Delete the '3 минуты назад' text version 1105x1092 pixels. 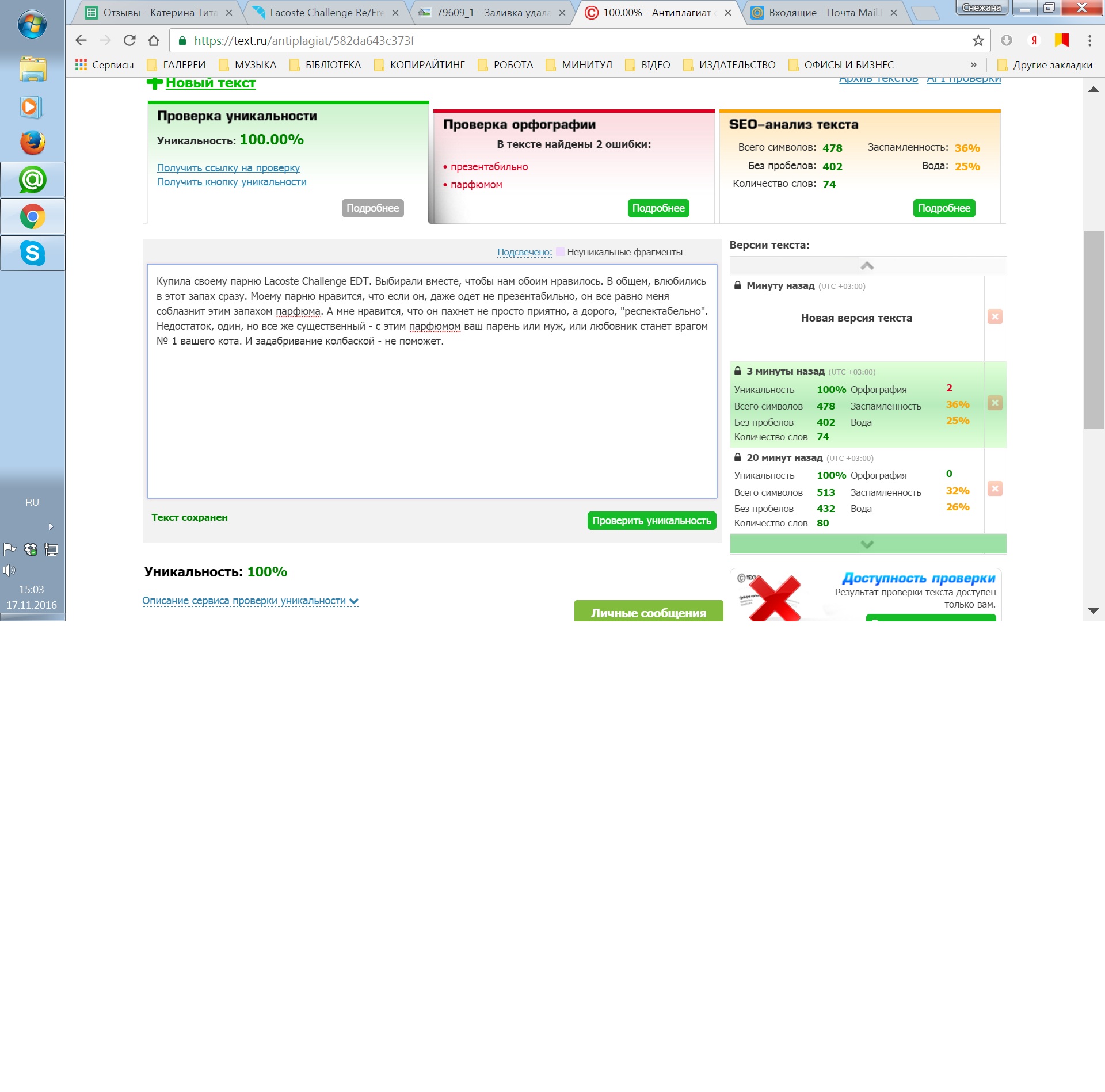point(995,403)
